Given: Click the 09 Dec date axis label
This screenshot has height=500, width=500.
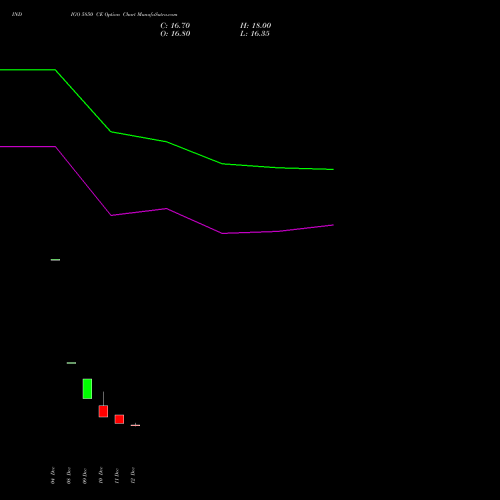Looking at the screenshot, I should (x=85, y=475).
